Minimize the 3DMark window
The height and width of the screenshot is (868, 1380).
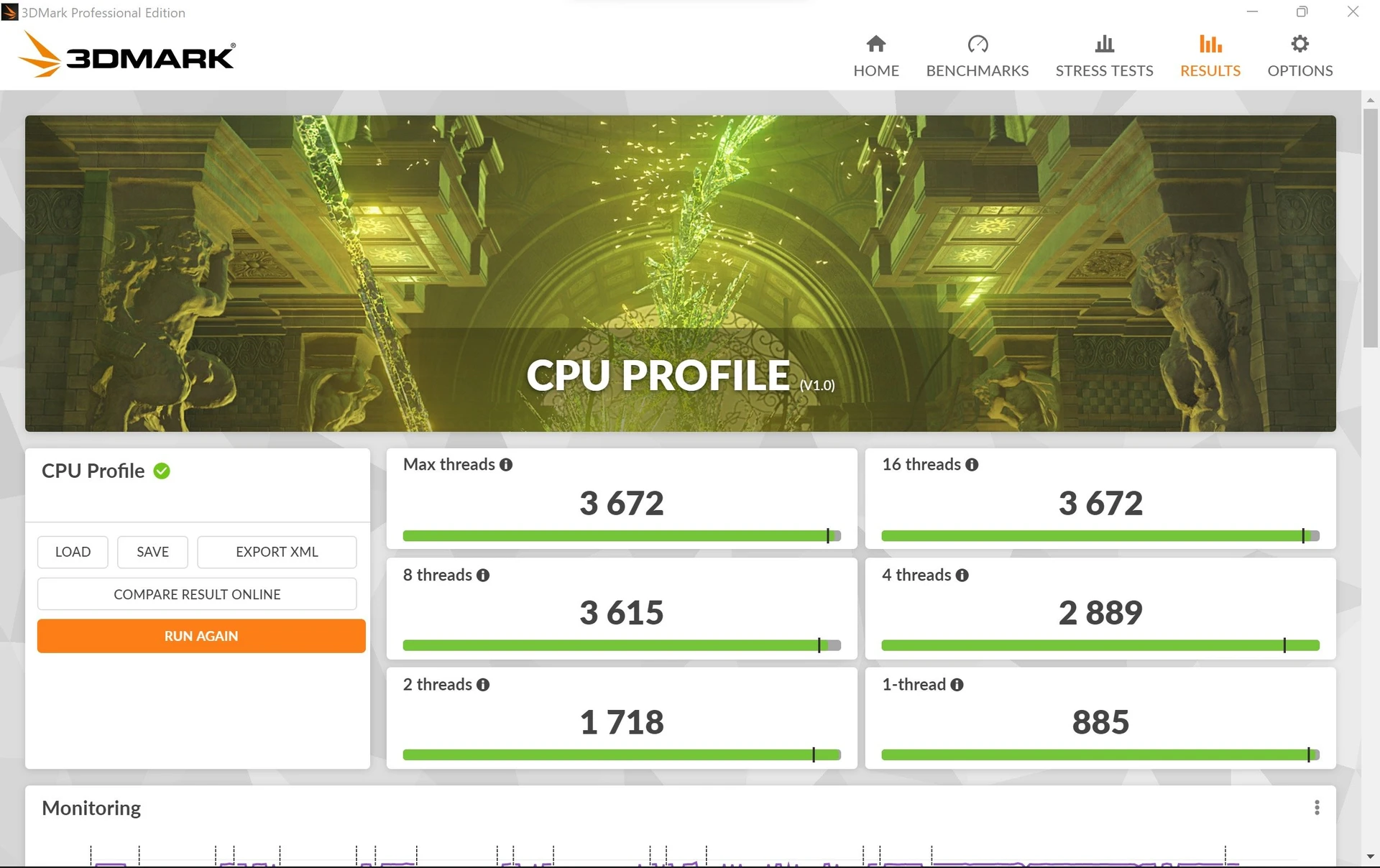point(1252,11)
